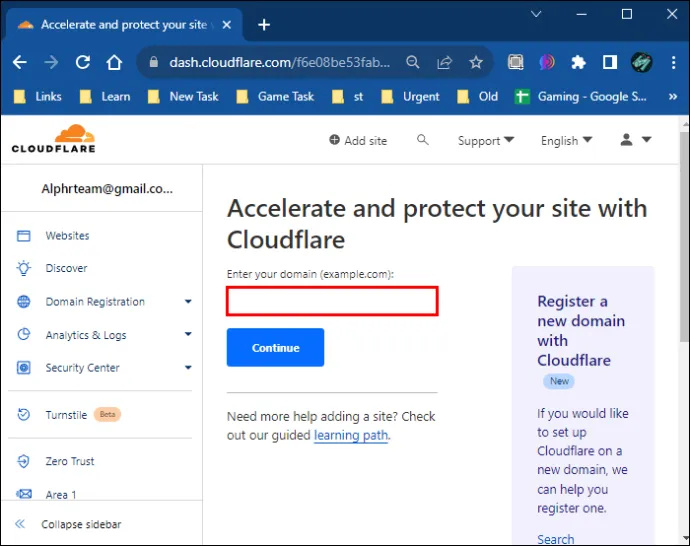Image resolution: width=690 pixels, height=546 pixels.
Task: Follow the learning path link
Action: [x=351, y=435]
